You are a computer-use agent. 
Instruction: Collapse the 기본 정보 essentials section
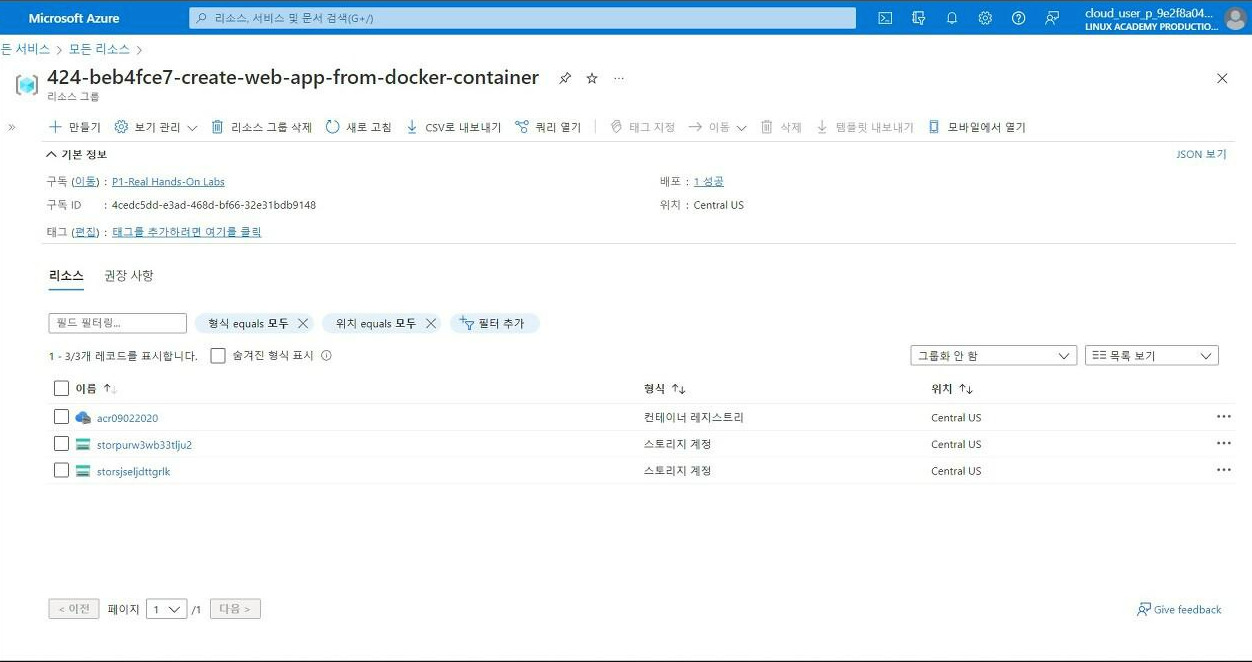[77, 154]
